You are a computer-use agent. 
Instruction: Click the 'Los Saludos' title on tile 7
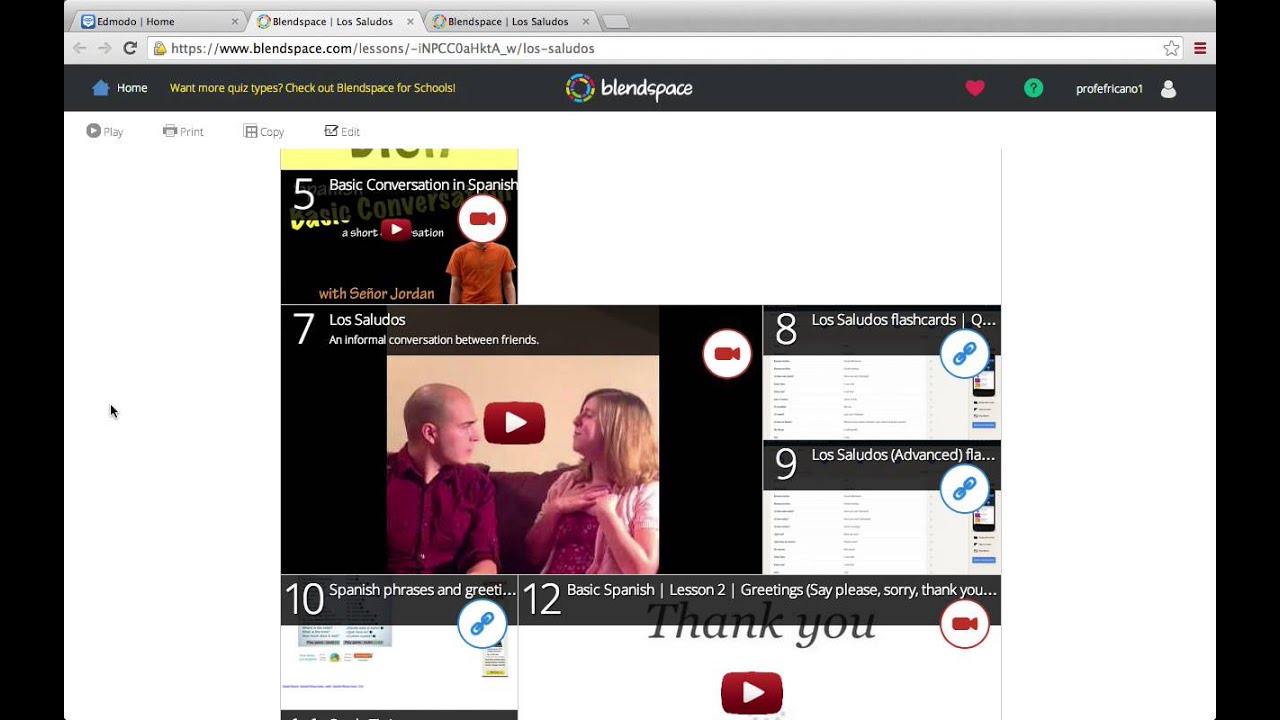click(x=367, y=320)
